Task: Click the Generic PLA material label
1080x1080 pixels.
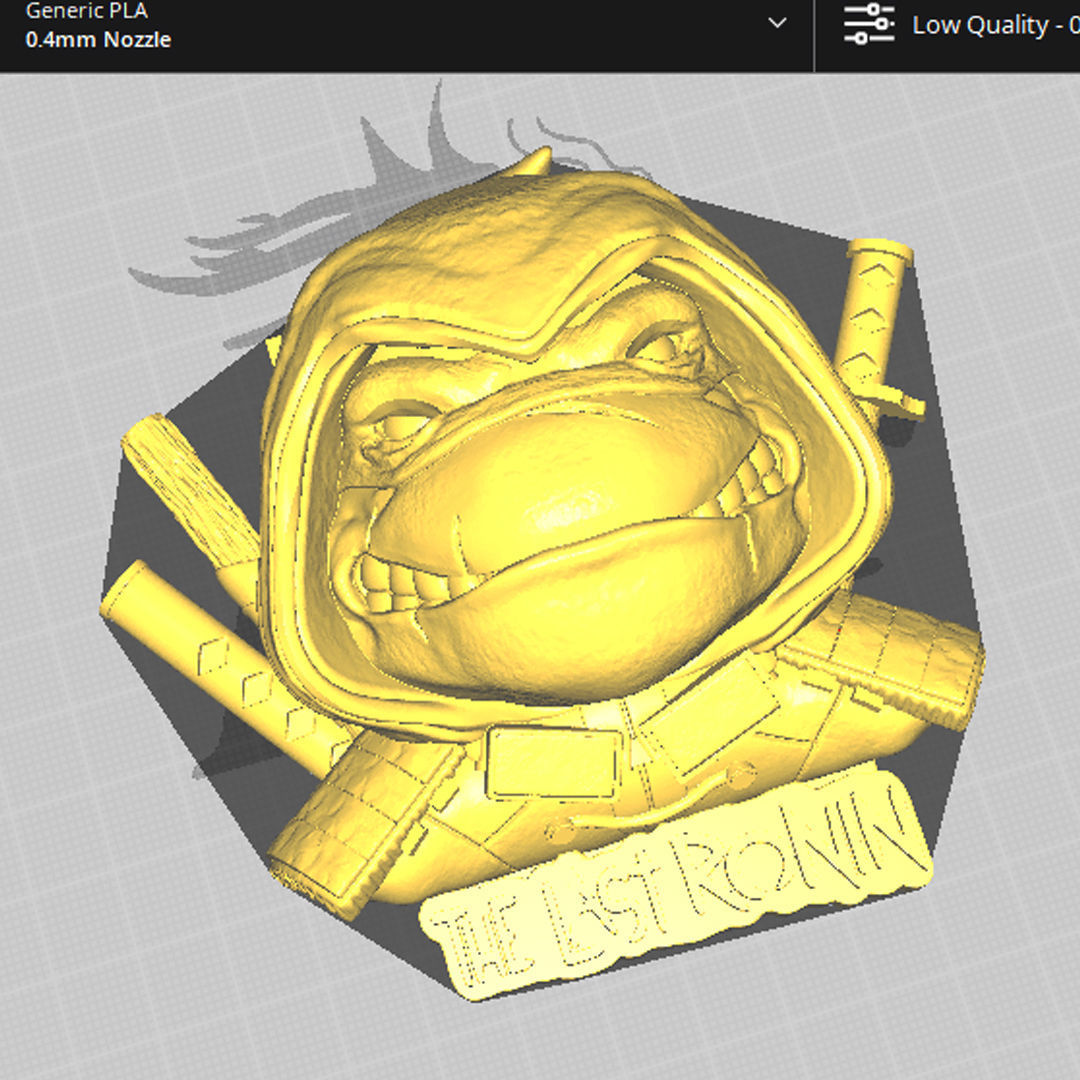Action: [x=86, y=11]
